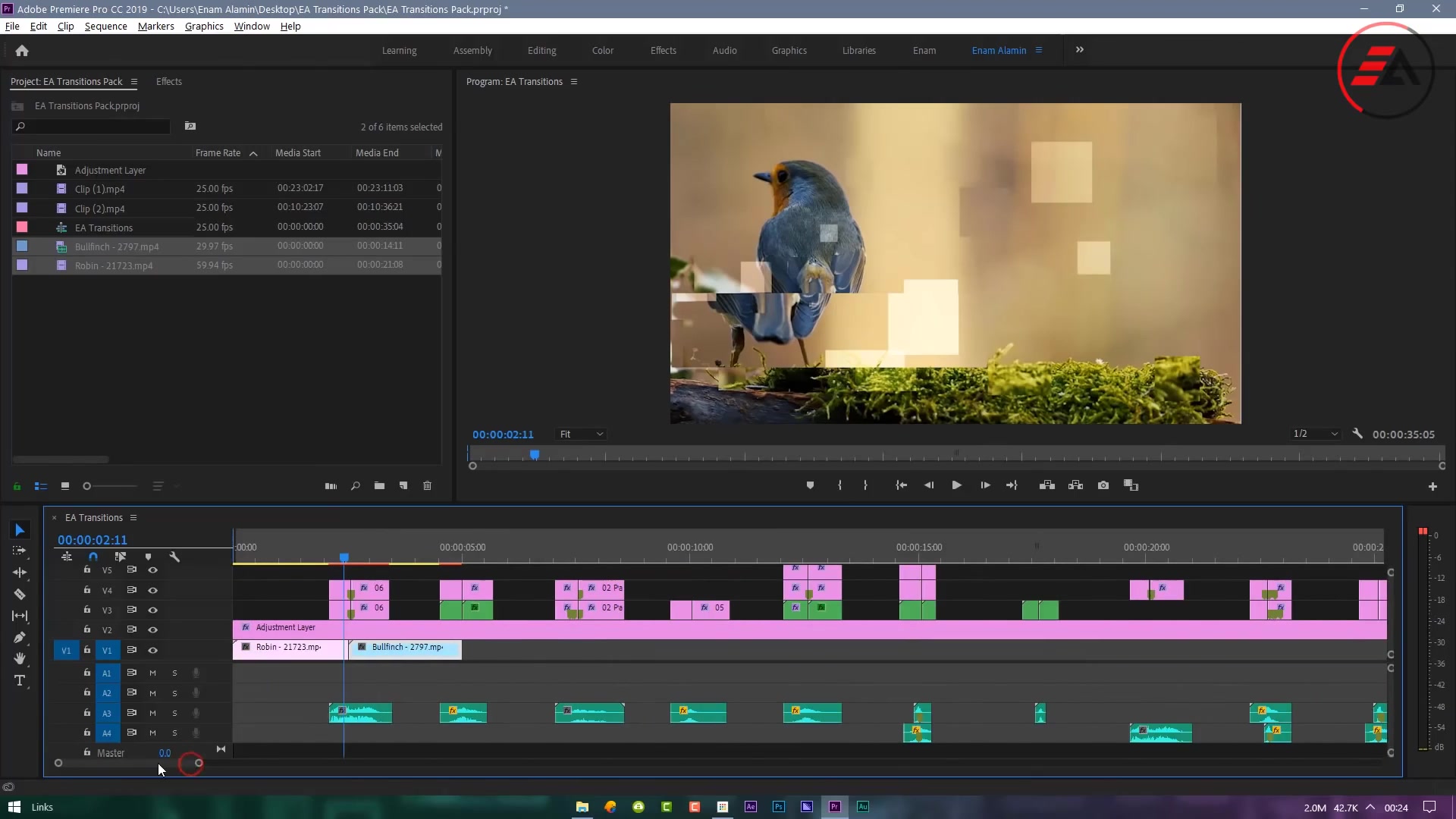Click the trash icon in Project panel

click(427, 486)
